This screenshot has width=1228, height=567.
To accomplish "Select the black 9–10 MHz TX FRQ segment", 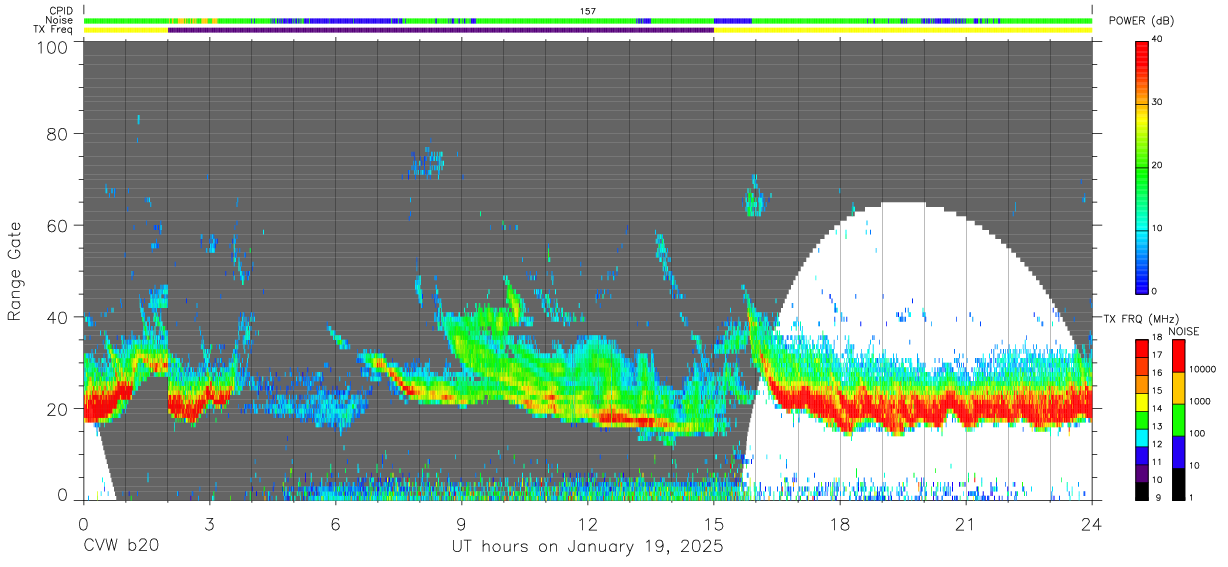I will pyautogui.click(x=1142, y=490).
